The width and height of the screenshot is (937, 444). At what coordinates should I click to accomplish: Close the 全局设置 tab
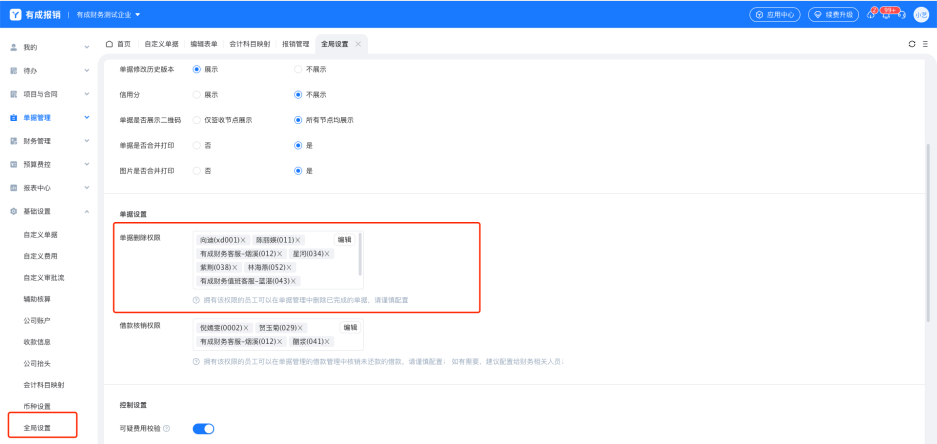tap(358, 45)
